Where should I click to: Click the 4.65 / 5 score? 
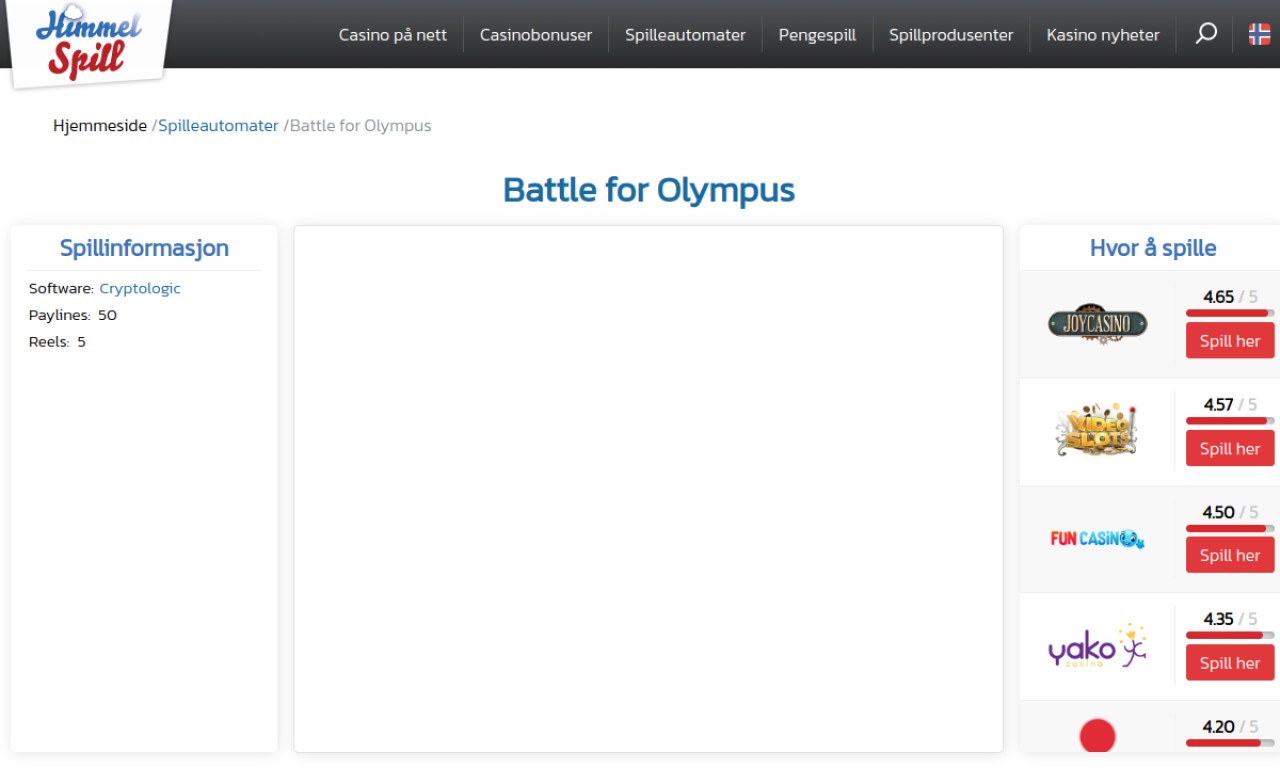pyautogui.click(x=1230, y=297)
